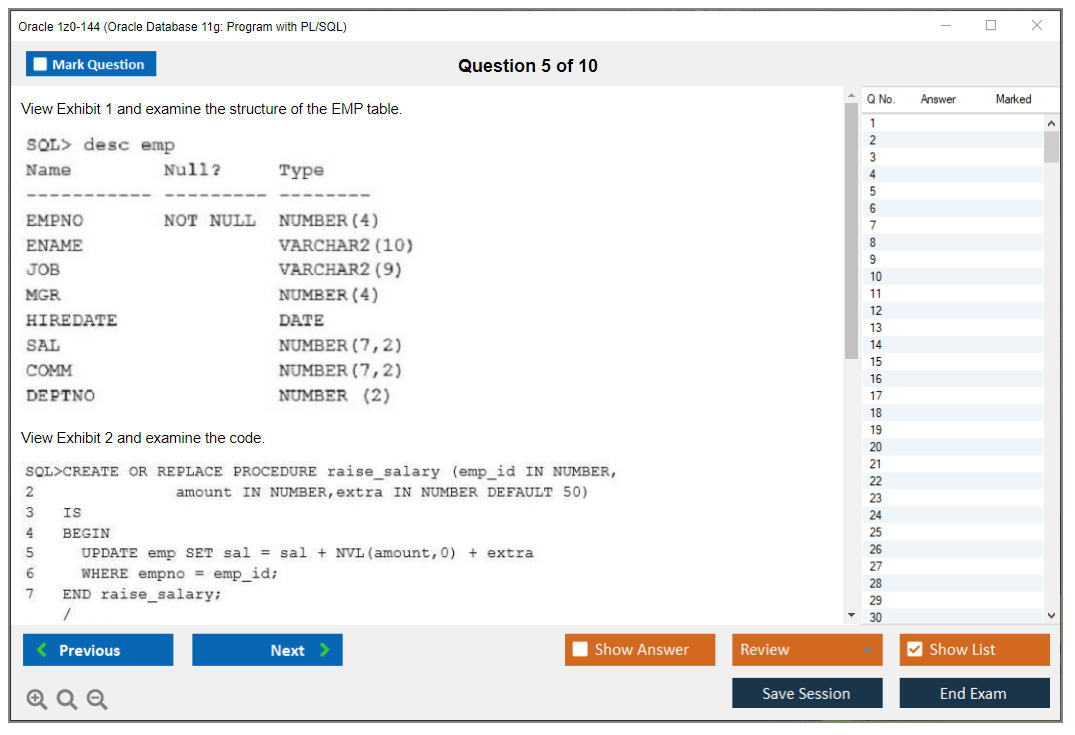Click the Marked column header
The image size is (1075, 735).
(1013, 99)
